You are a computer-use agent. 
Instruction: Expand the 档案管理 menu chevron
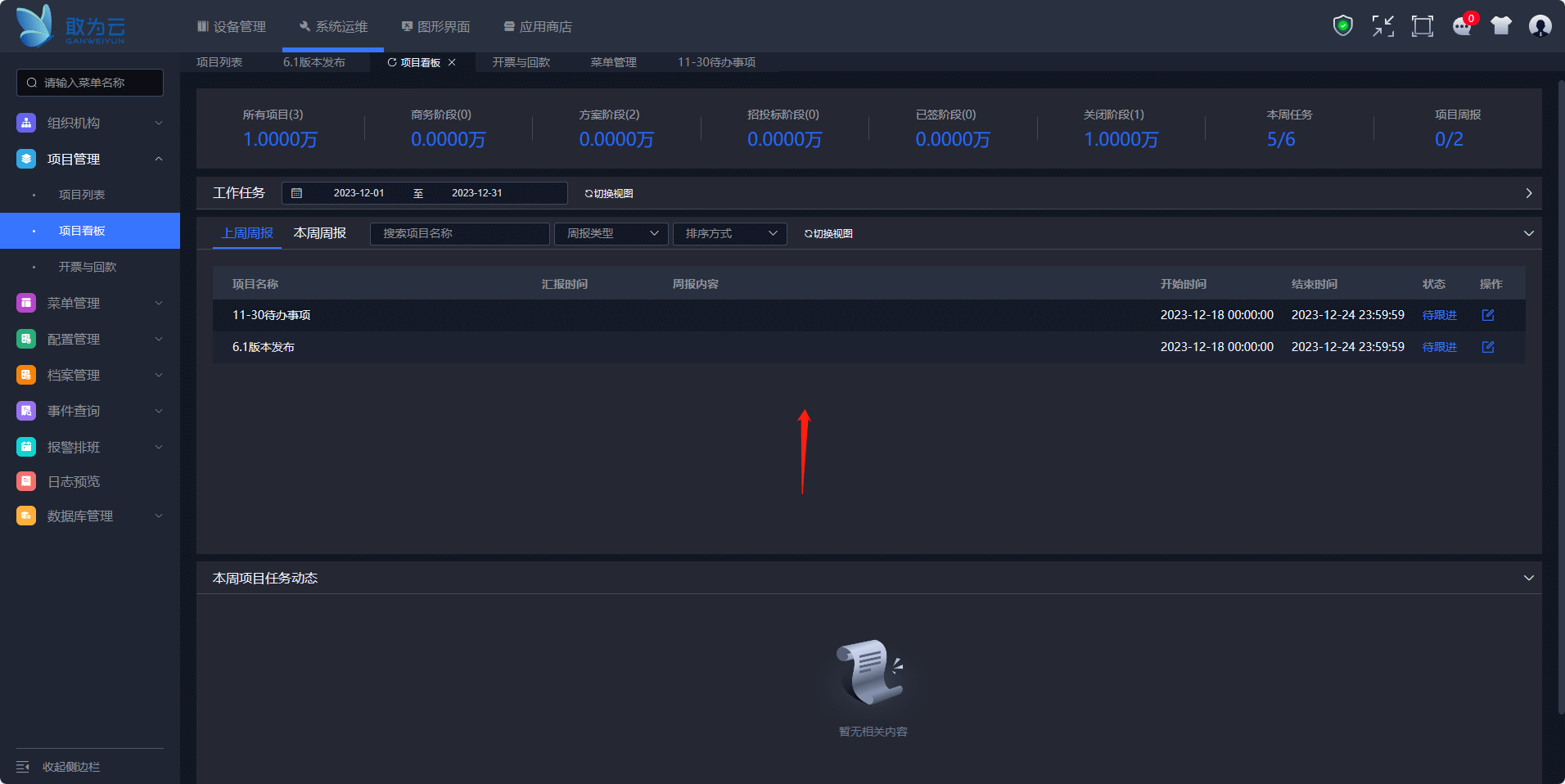[159, 375]
